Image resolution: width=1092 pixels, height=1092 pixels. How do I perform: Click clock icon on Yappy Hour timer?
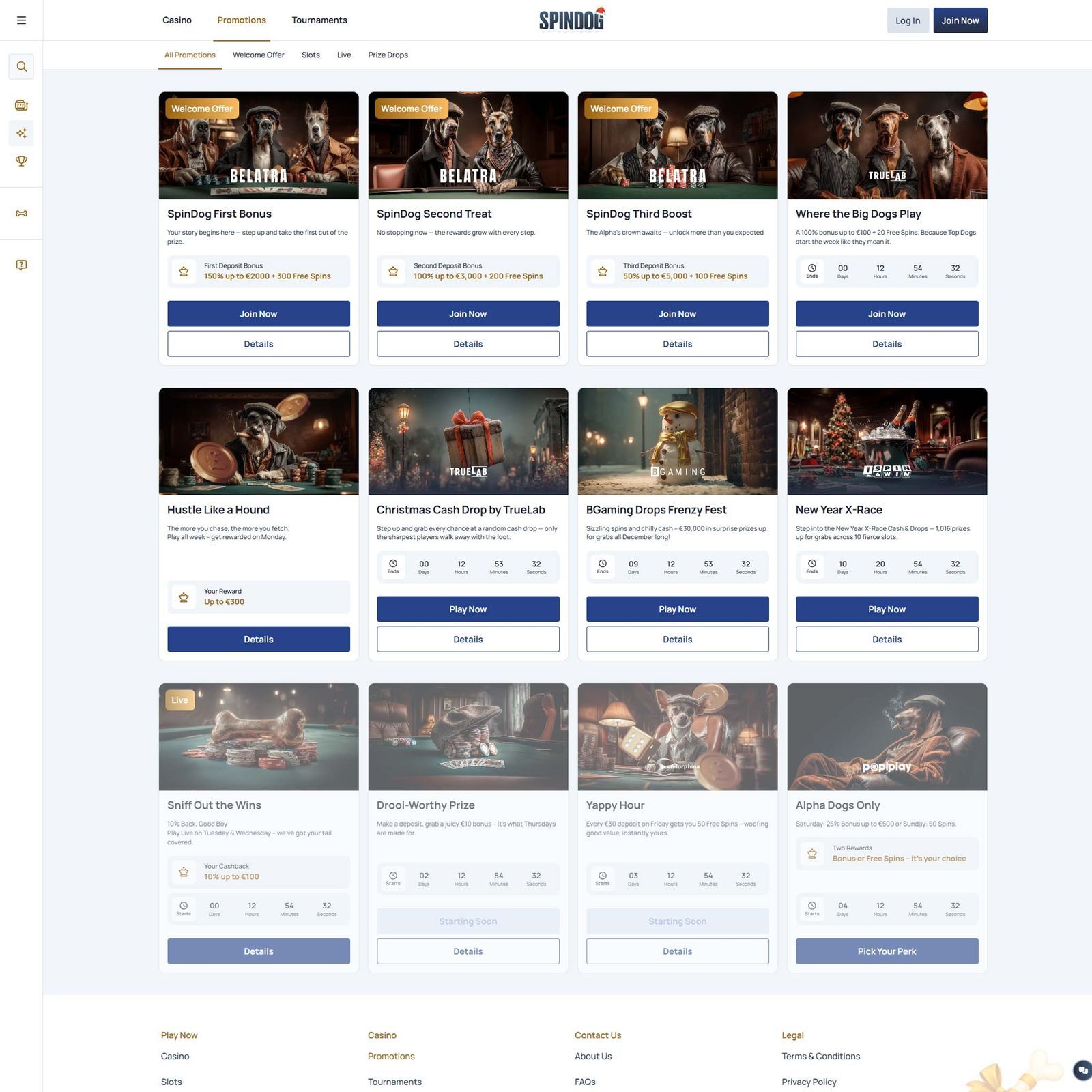(603, 876)
